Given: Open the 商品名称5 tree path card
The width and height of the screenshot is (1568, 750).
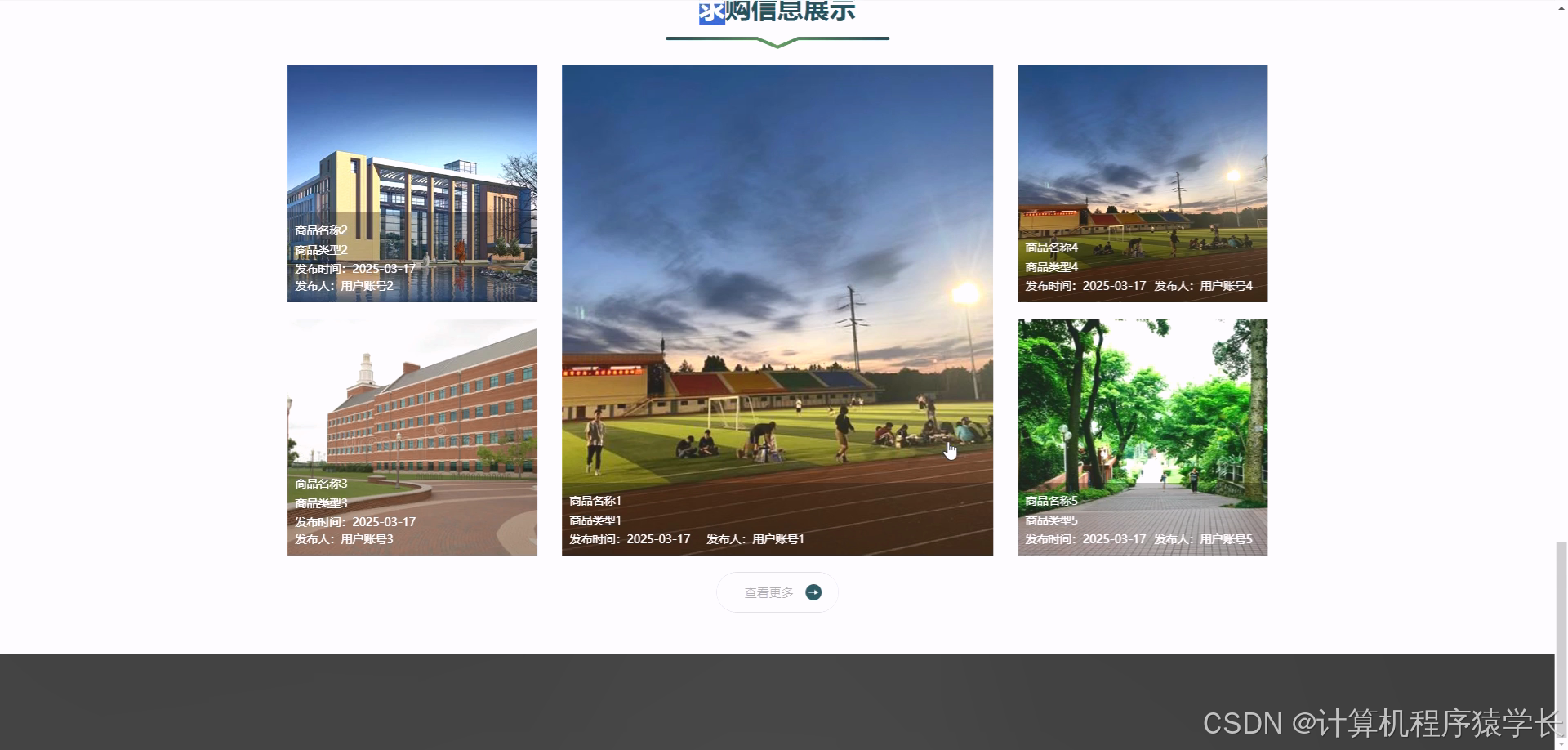Looking at the screenshot, I should coord(1143,437).
